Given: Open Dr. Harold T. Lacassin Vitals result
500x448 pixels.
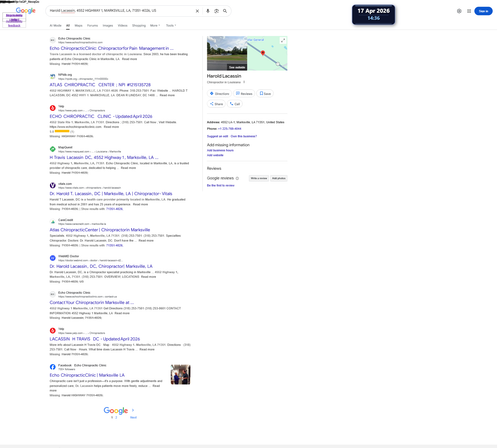Looking at the screenshot, I should pyautogui.click(x=111, y=194).
